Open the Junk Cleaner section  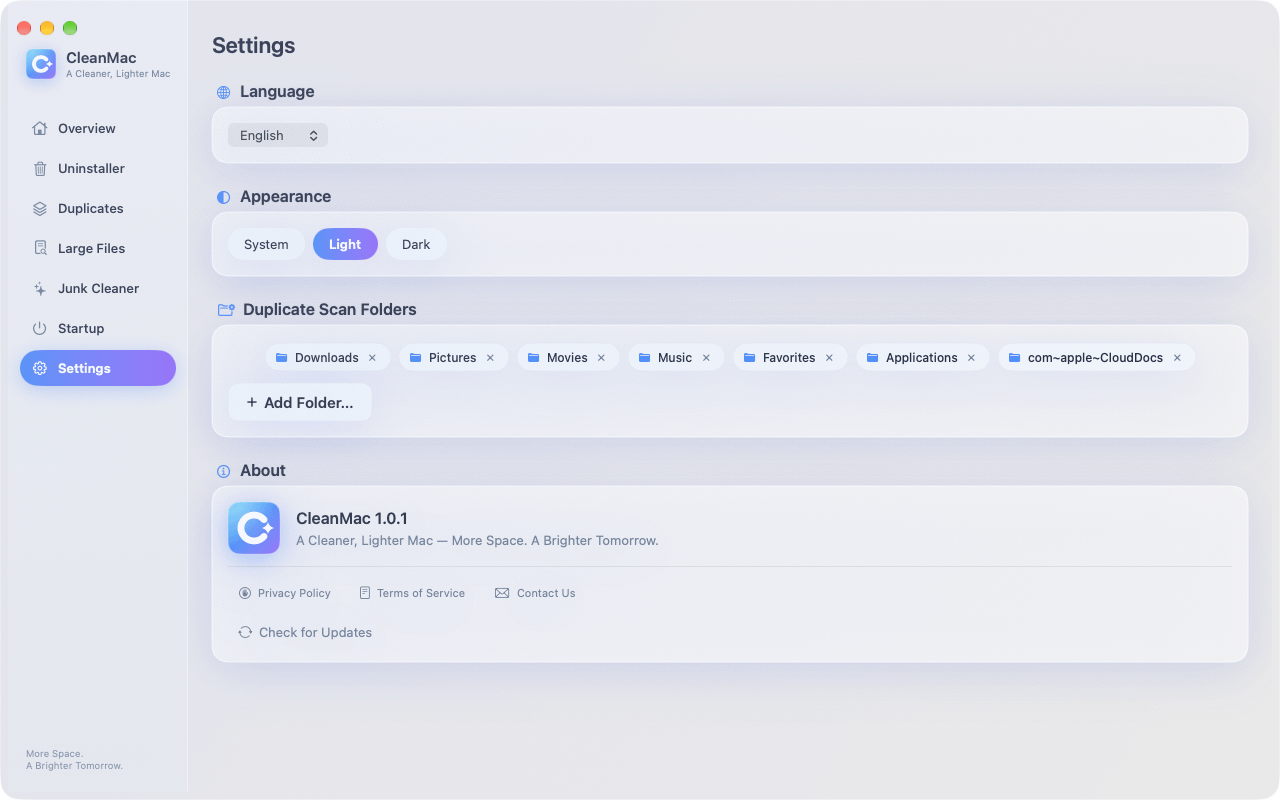pos(98,288)
